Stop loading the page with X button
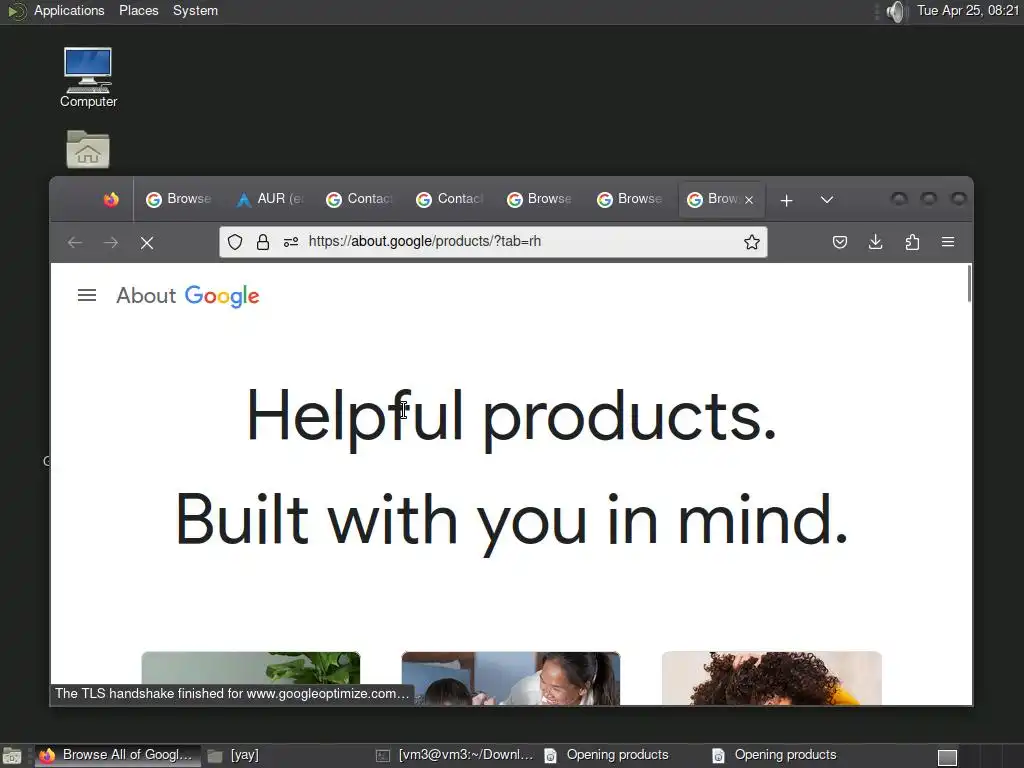1024x768 pixels. 147,243
